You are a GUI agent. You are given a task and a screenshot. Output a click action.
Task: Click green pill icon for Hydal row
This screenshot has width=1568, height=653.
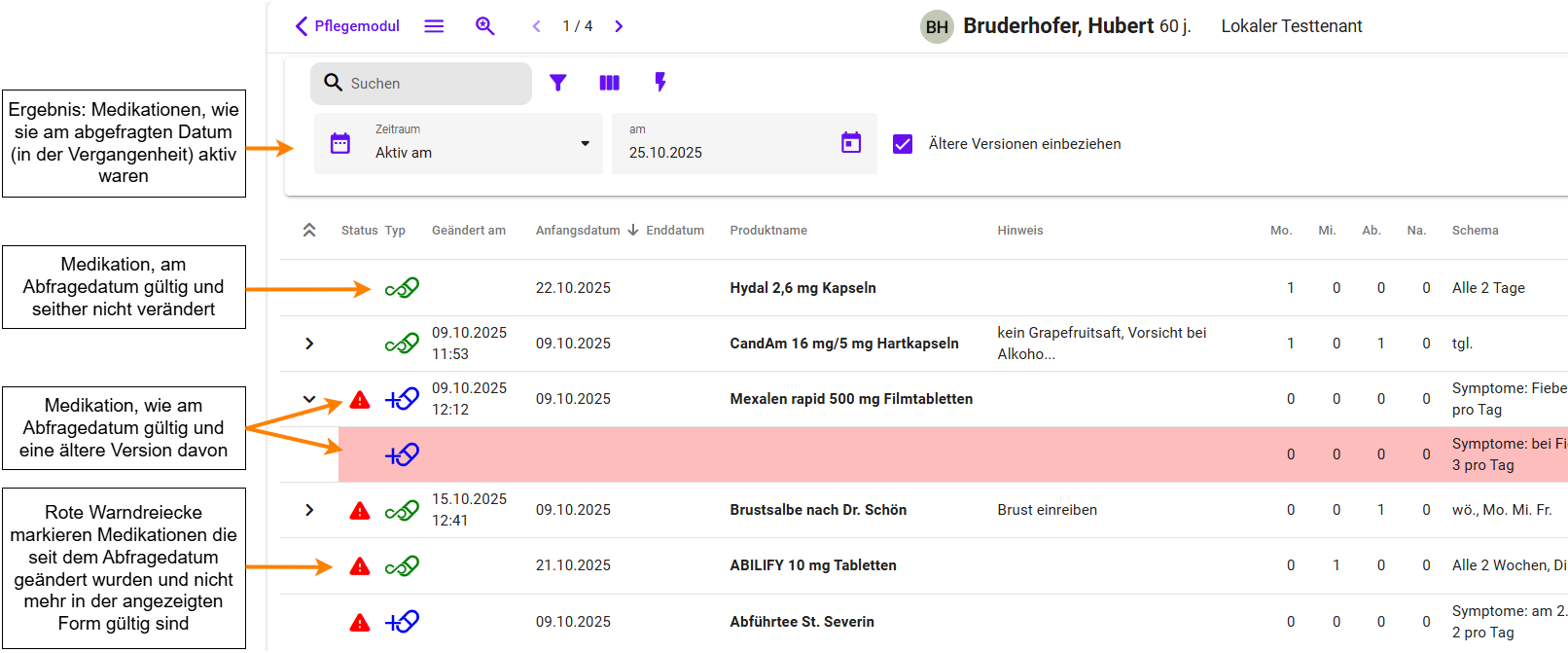402,288
